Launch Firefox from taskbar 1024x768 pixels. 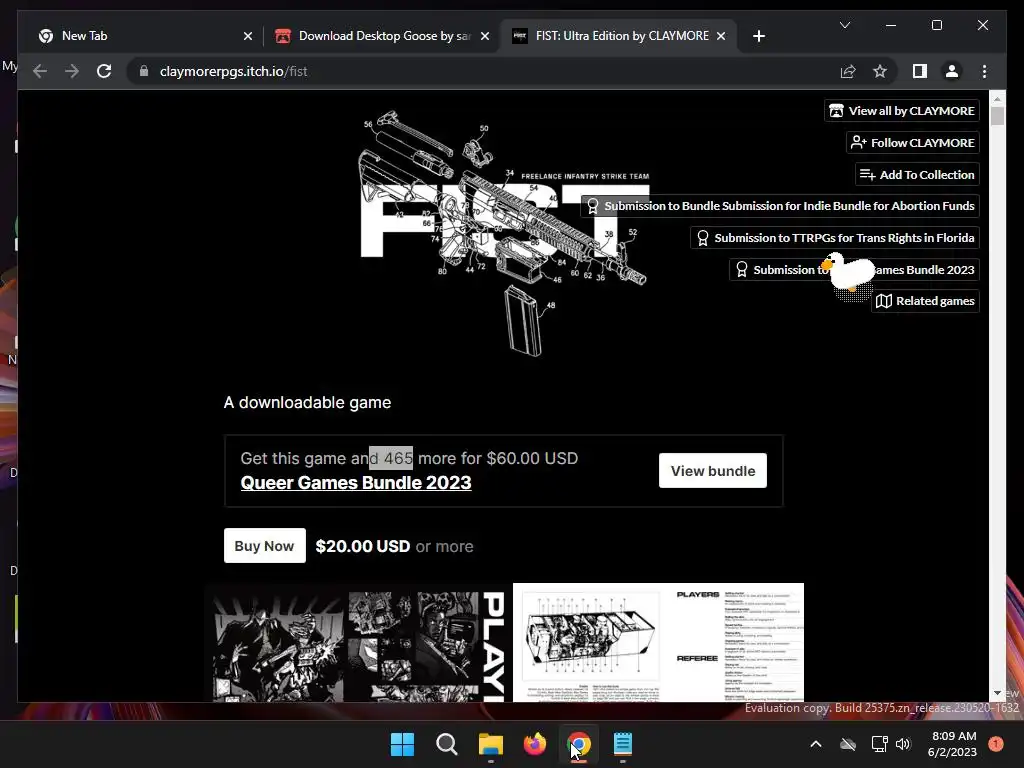pos(535,744)
